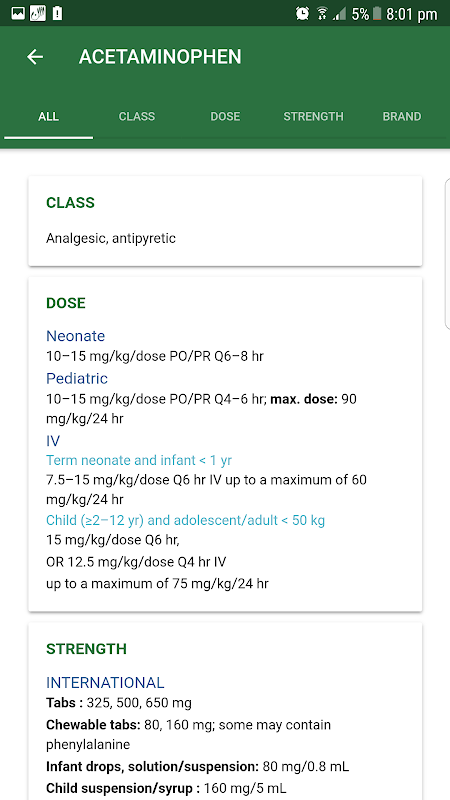Open the DOSE tab
The height and width of the screenshot is (800, 450).
225,116
